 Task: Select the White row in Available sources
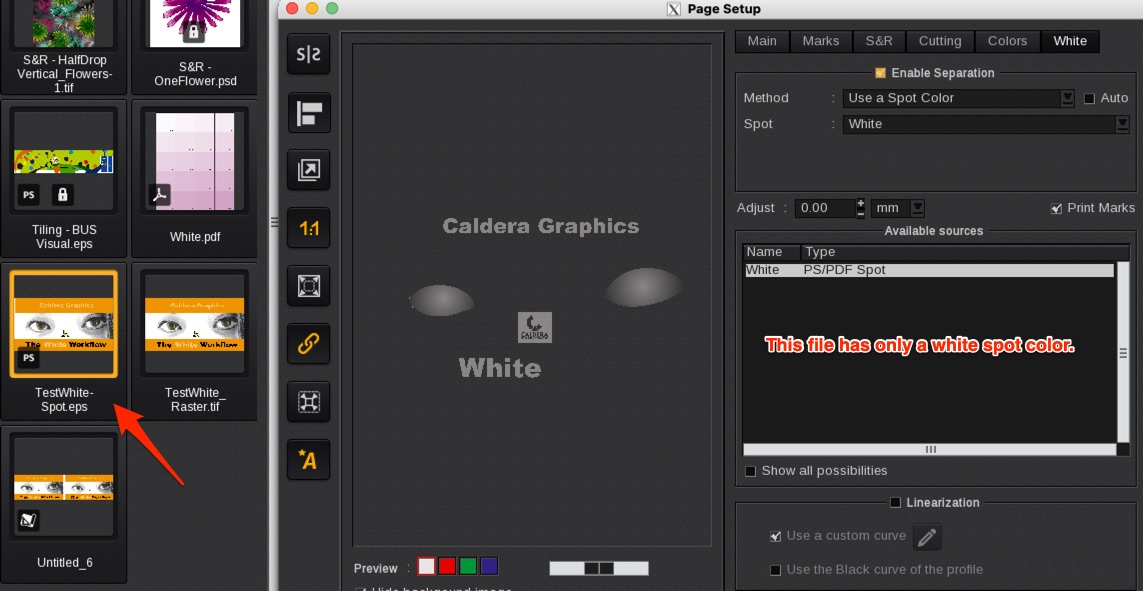coord(928,270)
